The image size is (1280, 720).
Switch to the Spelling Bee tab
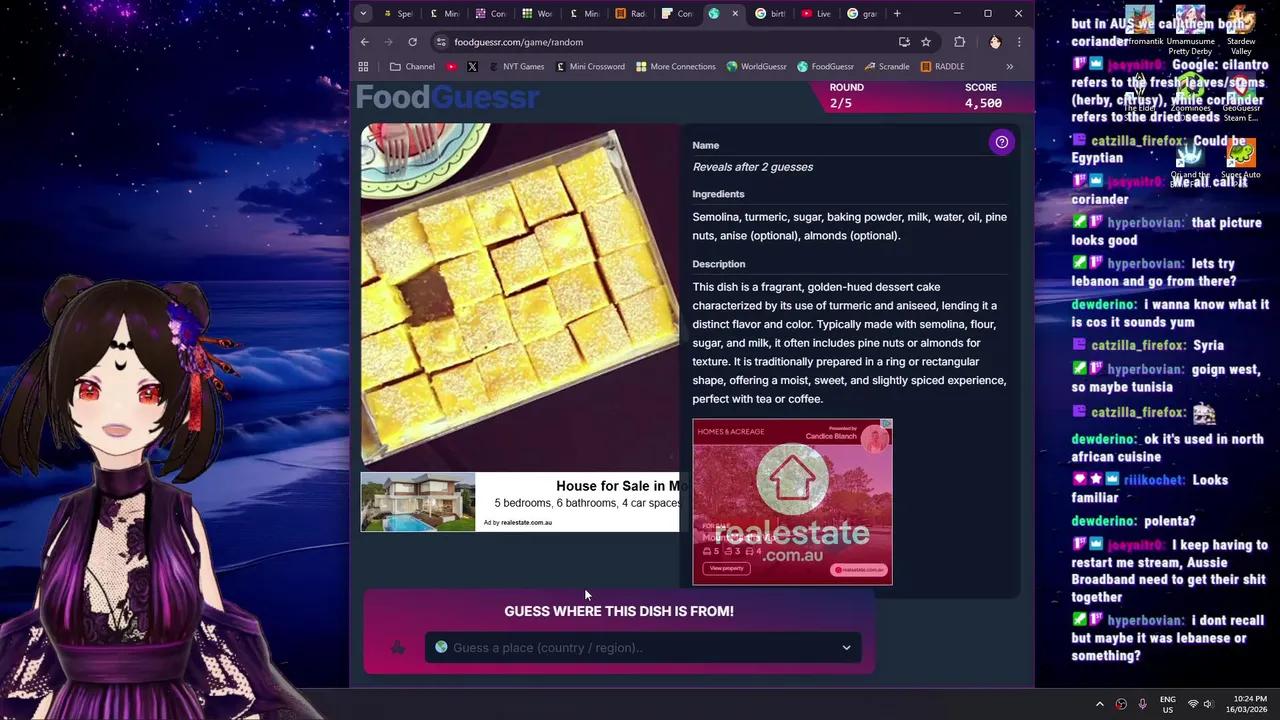pos(396,13)
